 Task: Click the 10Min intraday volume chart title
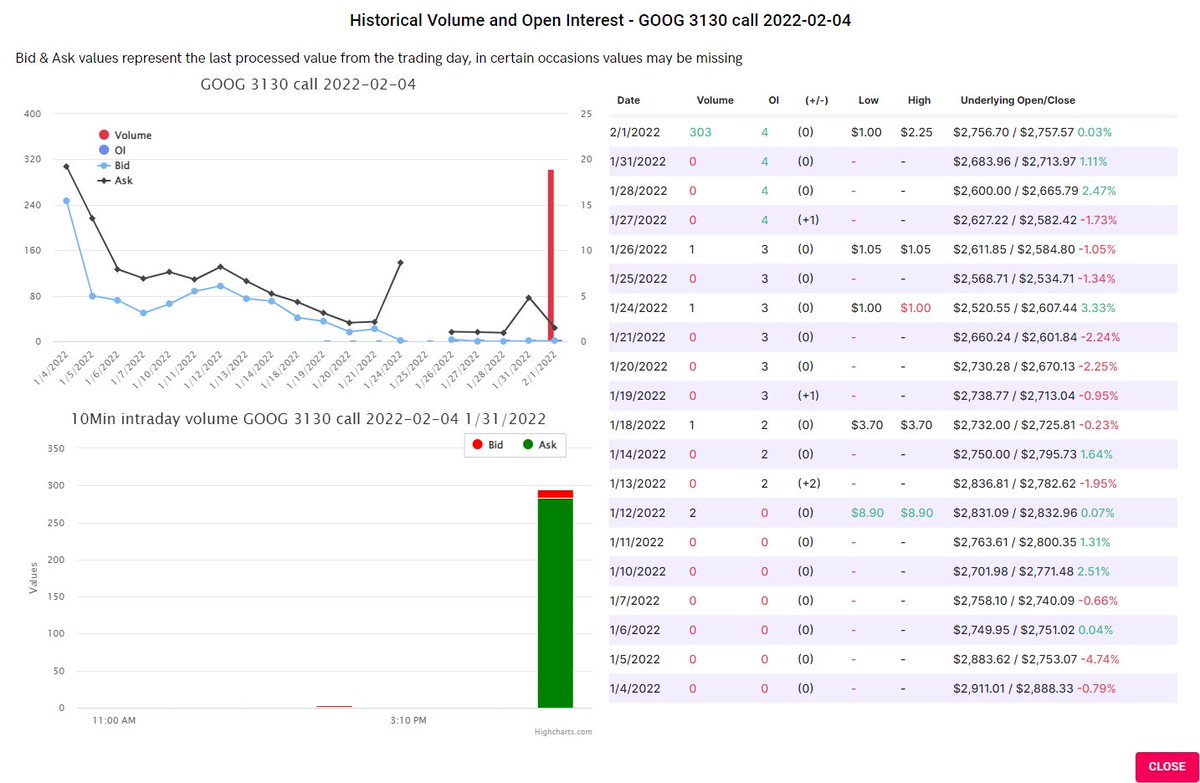click(309, 417)
